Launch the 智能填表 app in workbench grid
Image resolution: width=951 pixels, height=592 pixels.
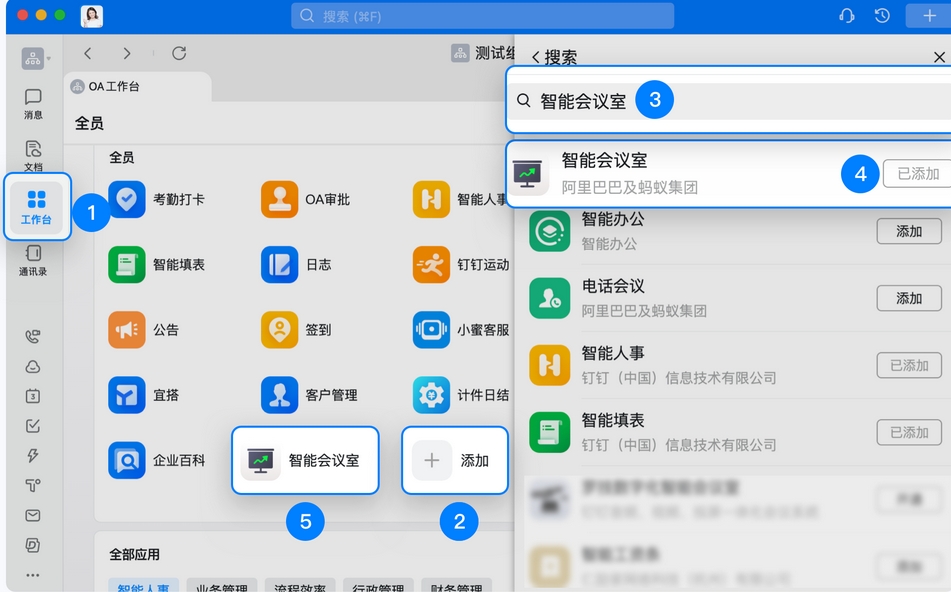tap(156, 264)
